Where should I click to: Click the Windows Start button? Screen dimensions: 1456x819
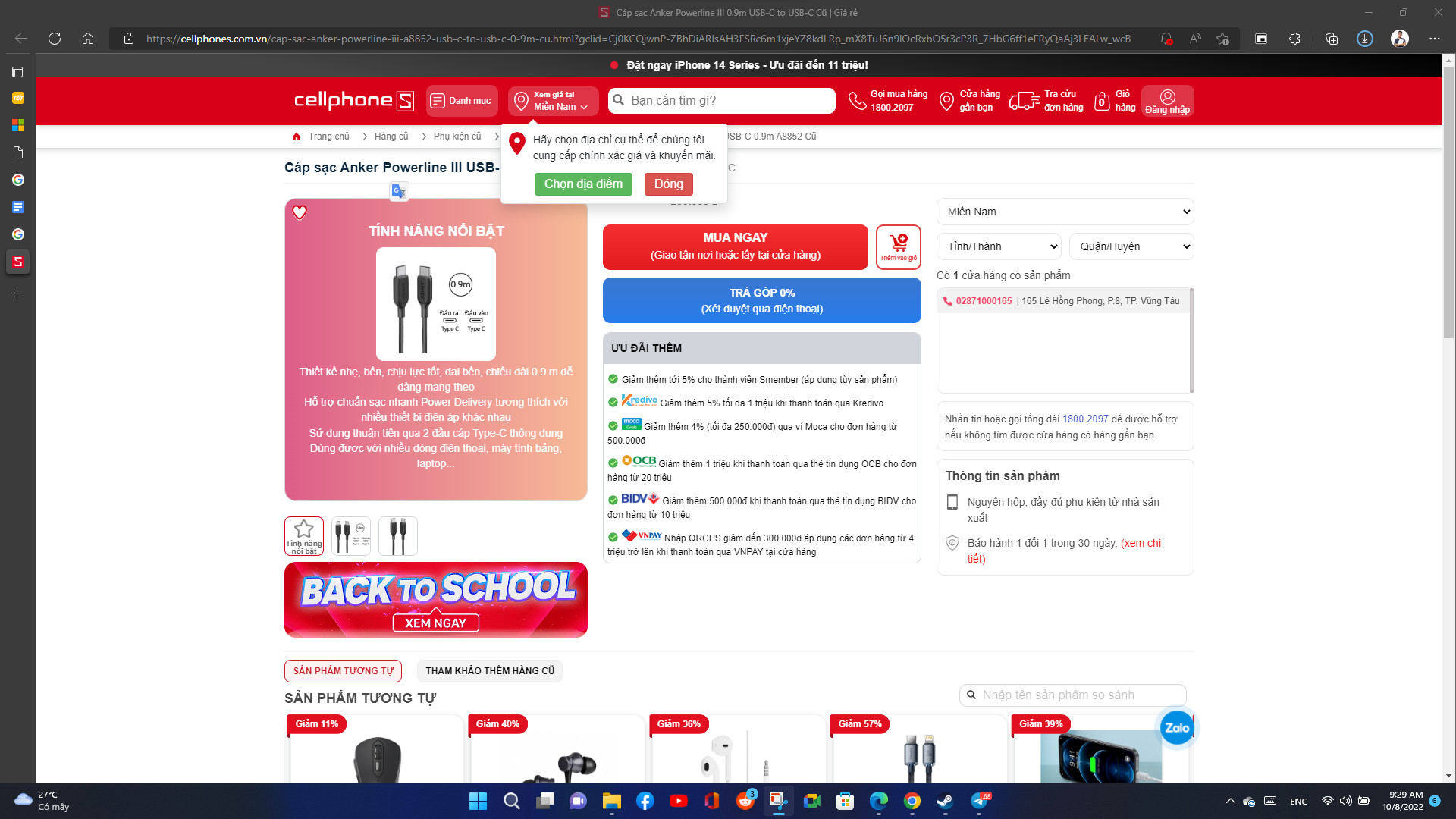point(478,801)
